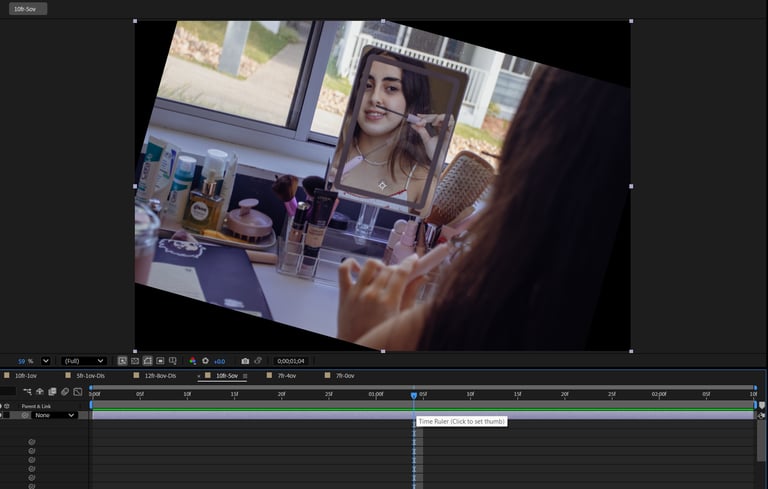Viewport: 768px width, 489px height.
Task: Click the 02:00f mark on time ruler
Action: pyautogui.click(x=659, y=394)
